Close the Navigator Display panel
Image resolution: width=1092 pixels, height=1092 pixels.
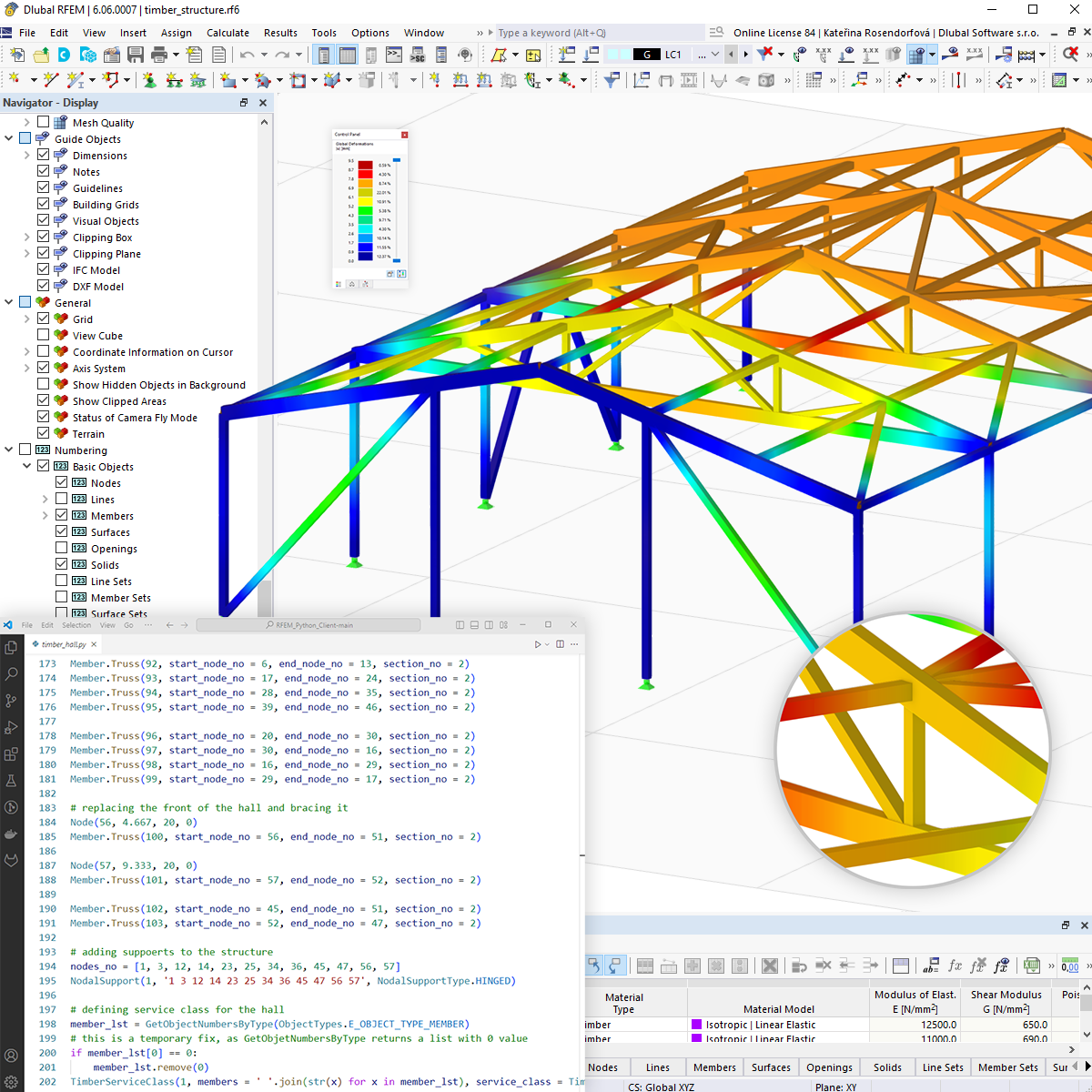tap(263, 103)
